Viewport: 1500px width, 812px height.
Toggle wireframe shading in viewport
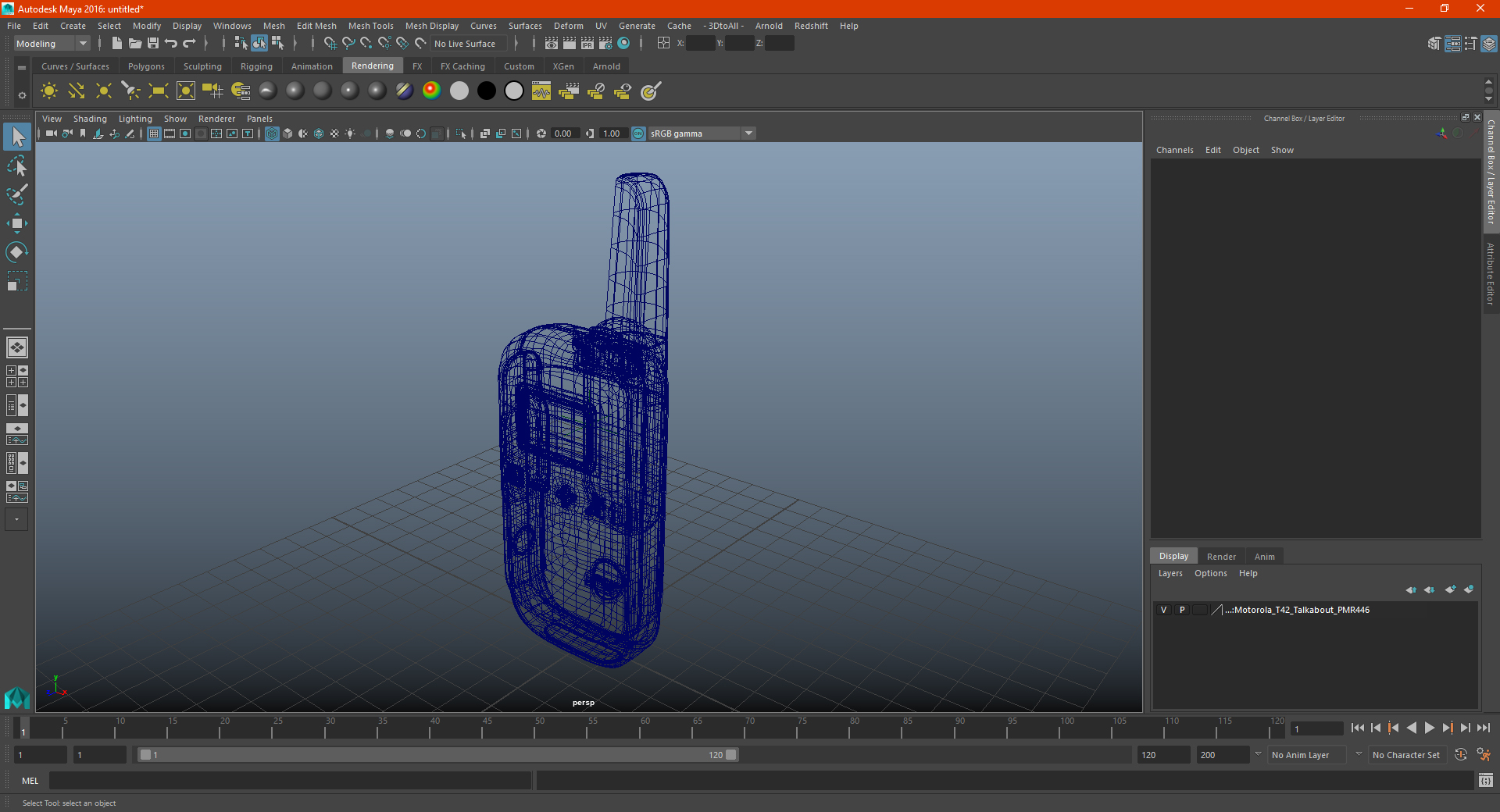[x=272, y=134]
